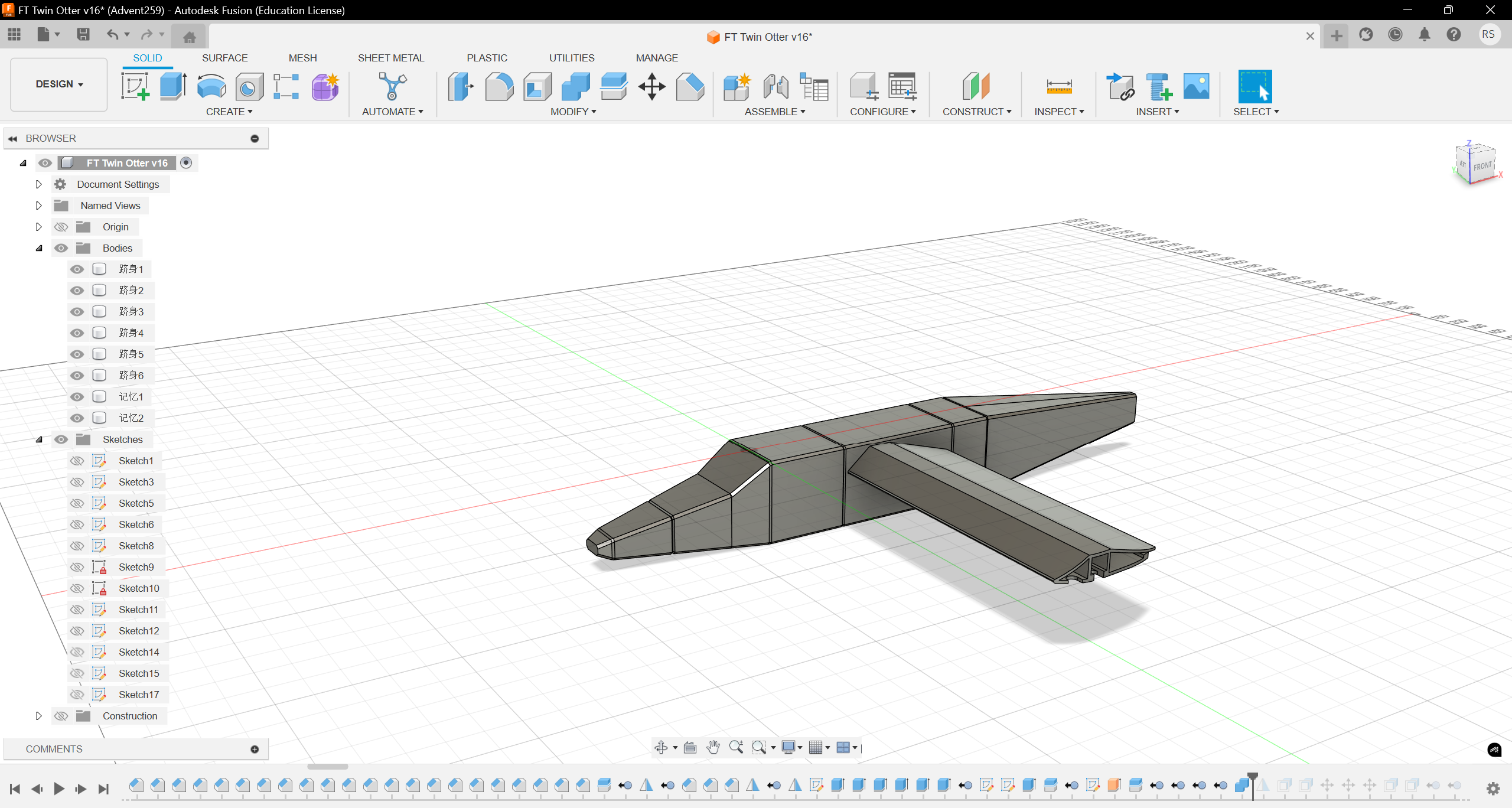The width and height of the screenshot is (1512, 808).
Task: Save the document with the disk icon
Action: pos(83,35)
